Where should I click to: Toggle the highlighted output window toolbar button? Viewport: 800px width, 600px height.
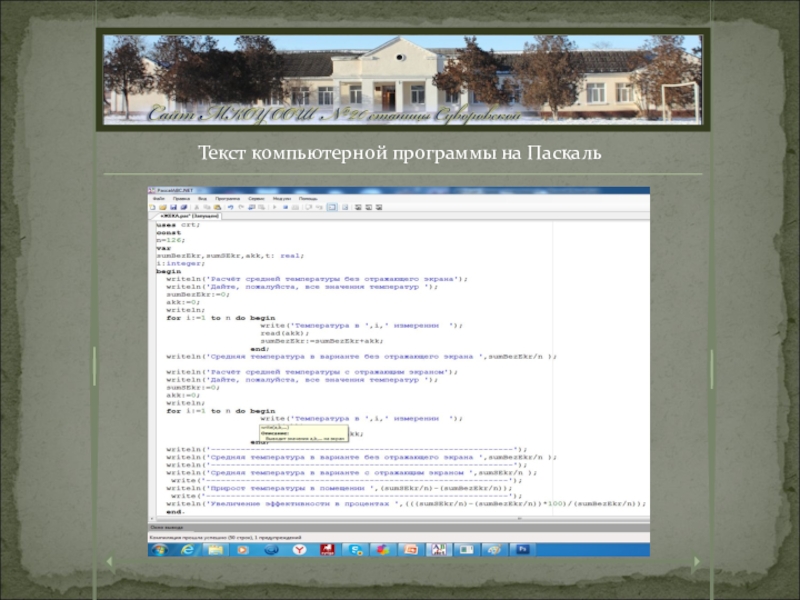[332, 207]
